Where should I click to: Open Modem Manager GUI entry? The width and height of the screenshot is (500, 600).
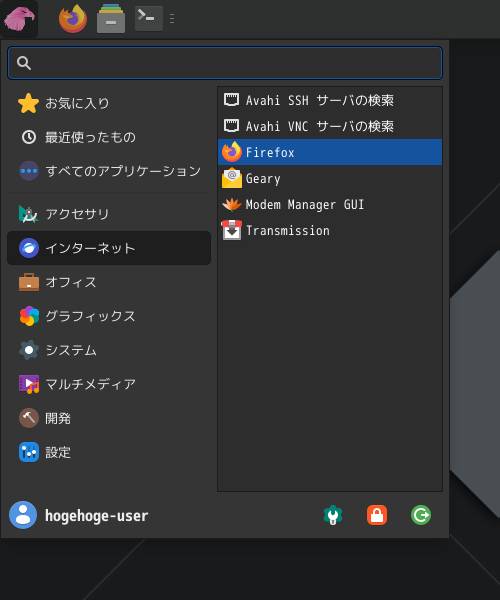[x=330, y=204]
